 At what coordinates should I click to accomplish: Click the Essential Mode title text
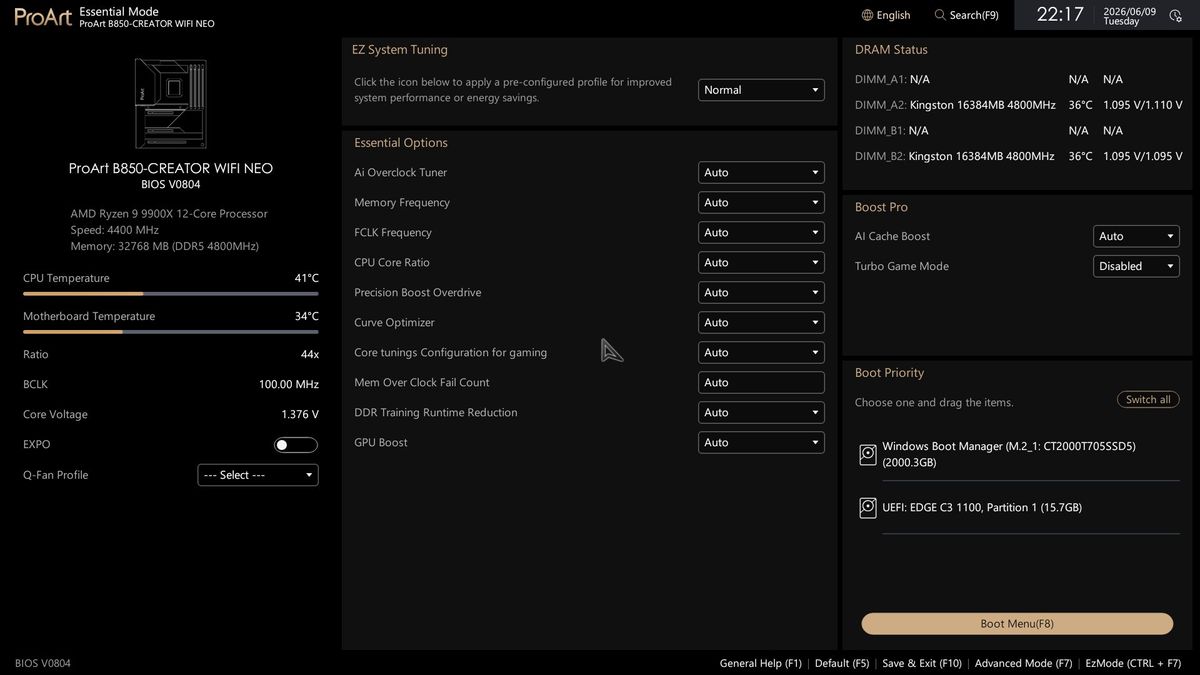click(x=119, y=11)
